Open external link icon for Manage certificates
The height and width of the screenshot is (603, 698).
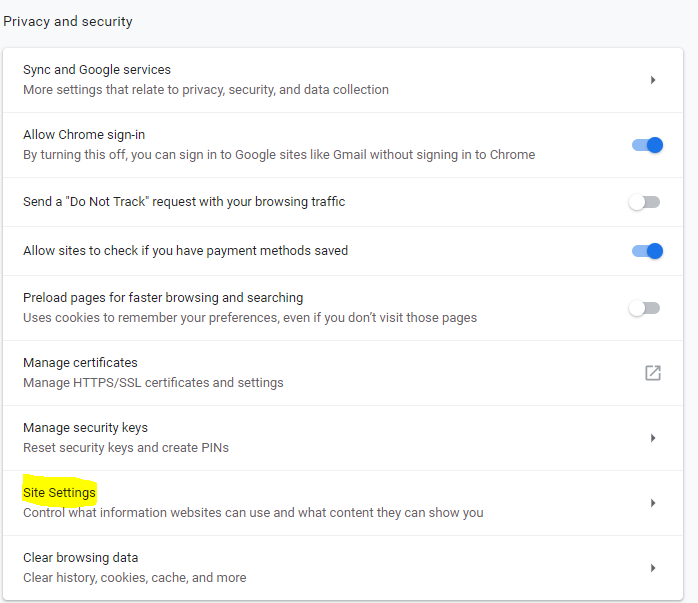pos(652,373)
